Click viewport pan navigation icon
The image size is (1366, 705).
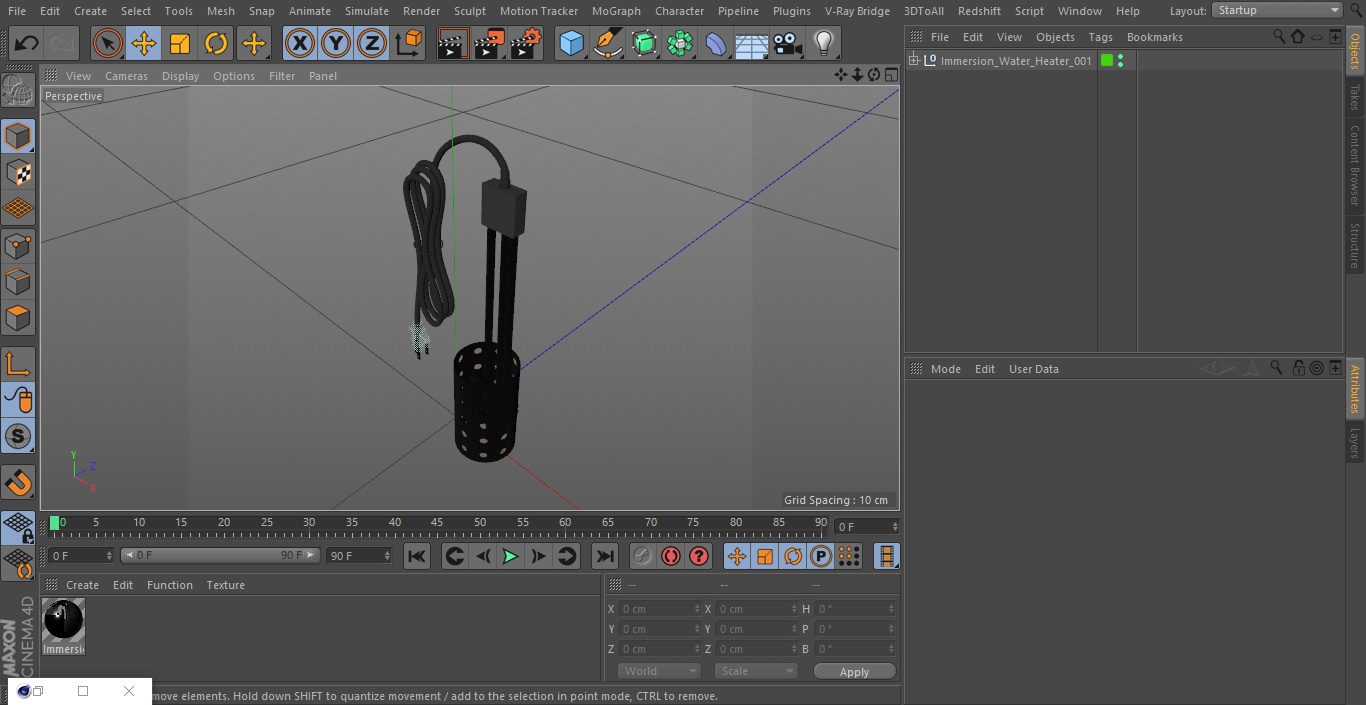coord(841,75)
